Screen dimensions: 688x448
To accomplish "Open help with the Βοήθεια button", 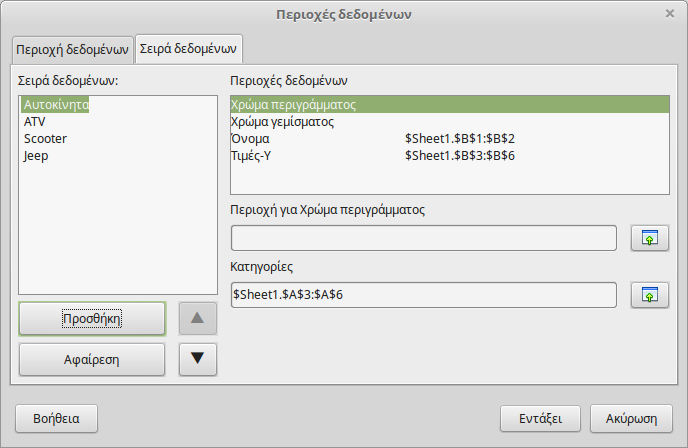I will (56, 416).
